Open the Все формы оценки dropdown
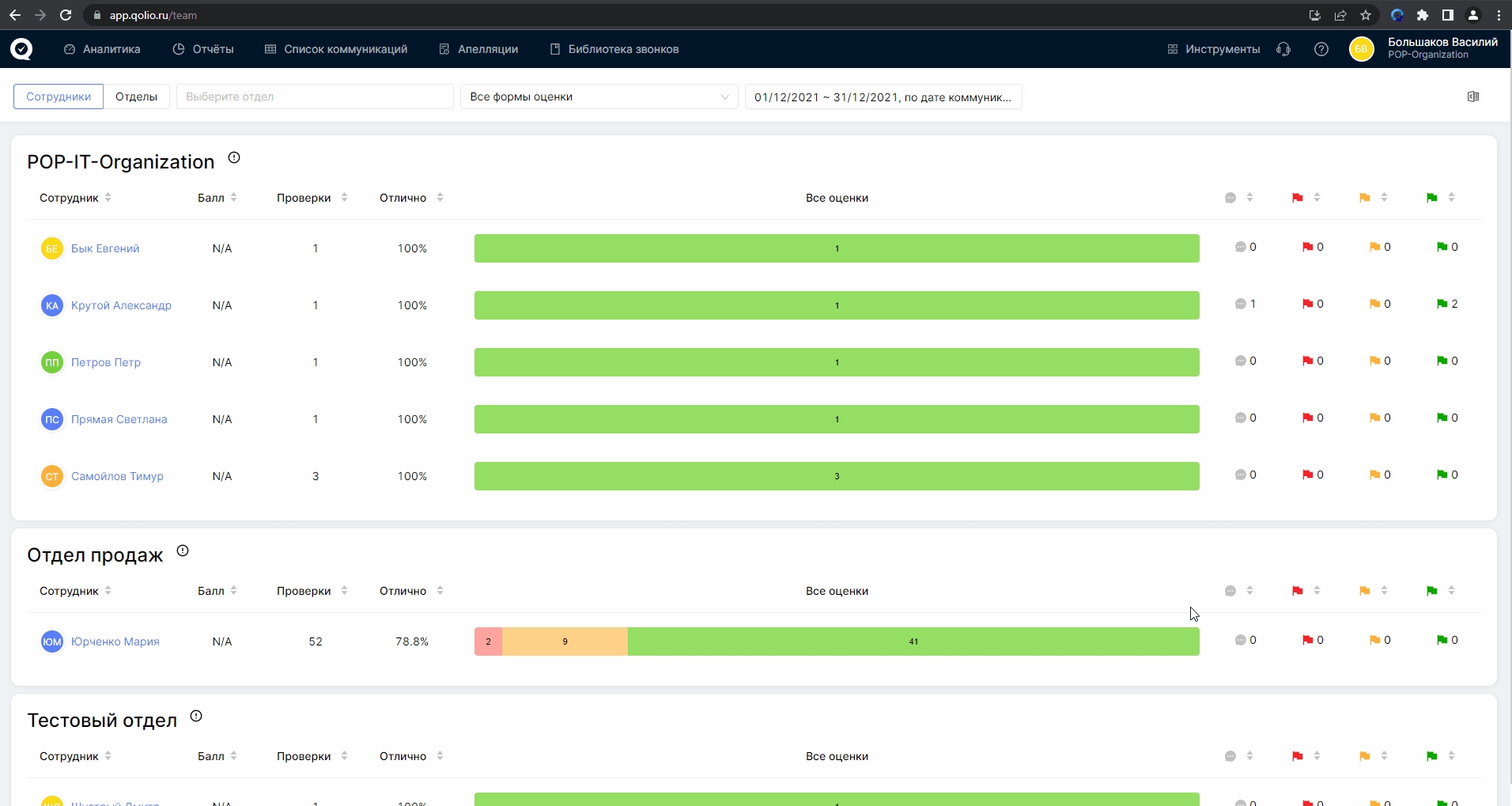The height and width of the screenshot is (806, 1512). [599, 96]
